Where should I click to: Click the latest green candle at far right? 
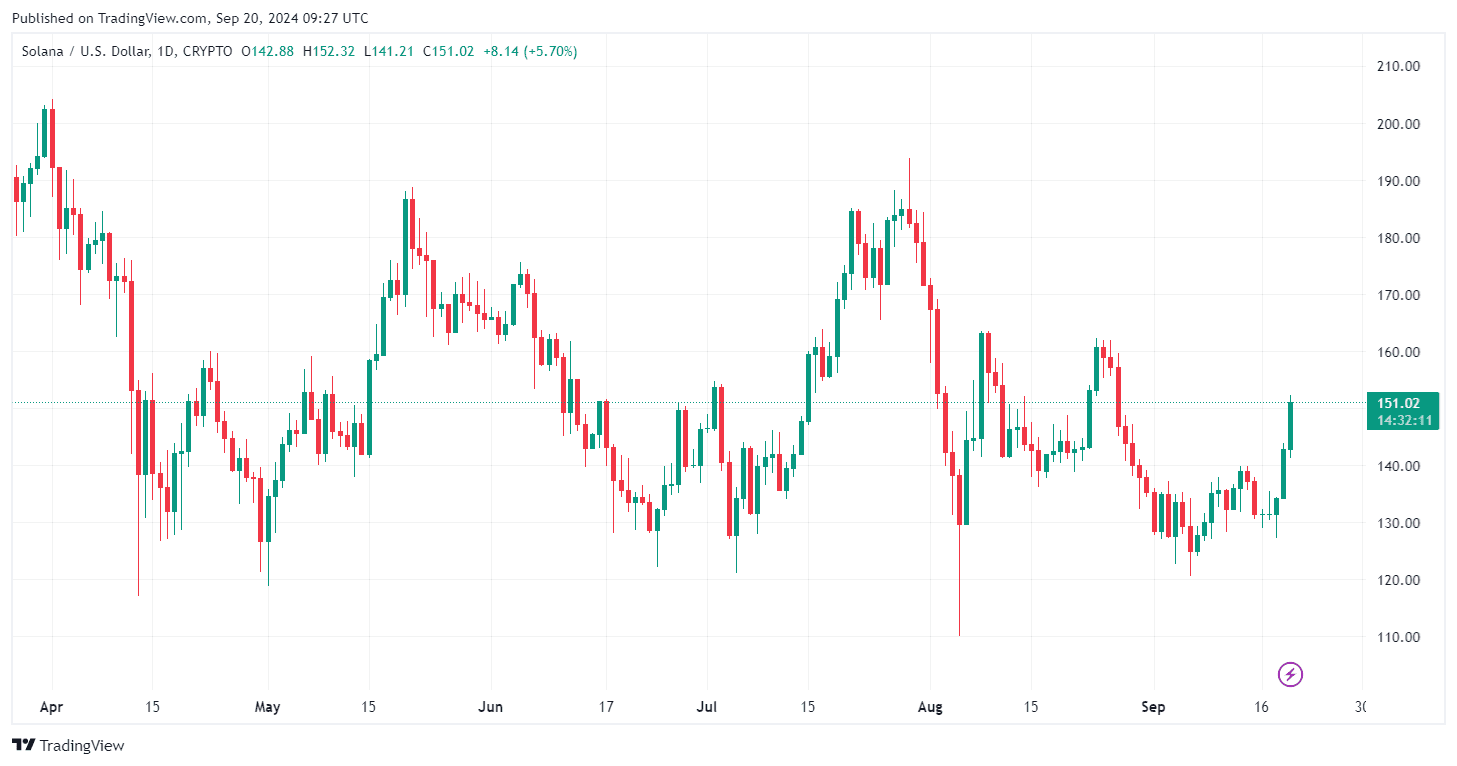(x=1291, y=426)
